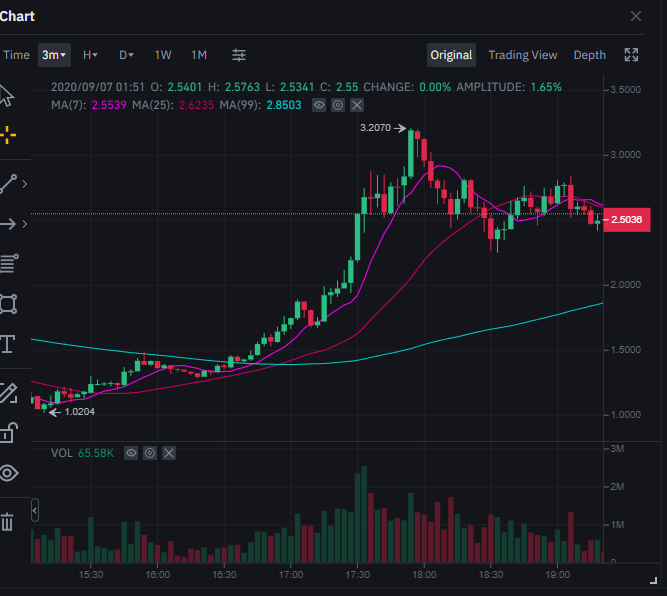
Task: Select the text annotation tool
Action: [8, 345]
